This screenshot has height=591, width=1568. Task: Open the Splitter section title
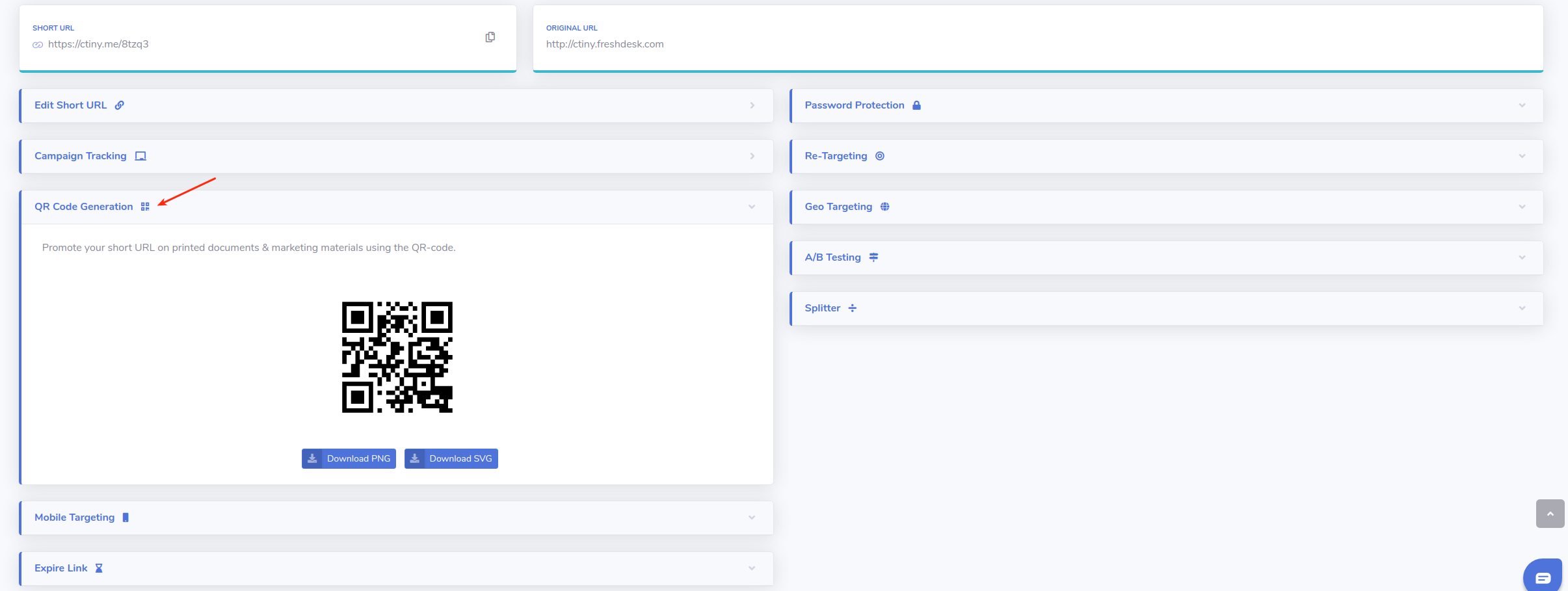tap(822, 308)
